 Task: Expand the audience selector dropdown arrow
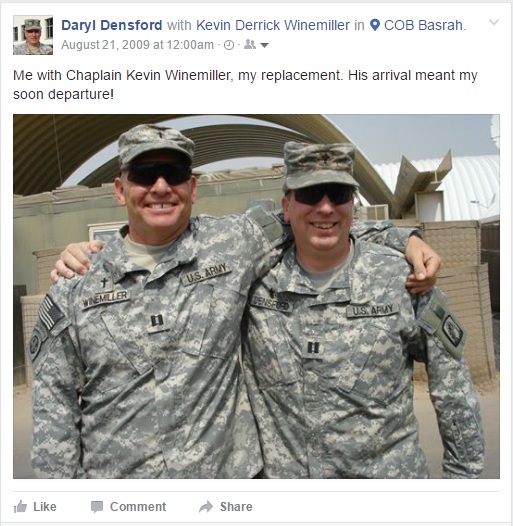pos(264,45)
